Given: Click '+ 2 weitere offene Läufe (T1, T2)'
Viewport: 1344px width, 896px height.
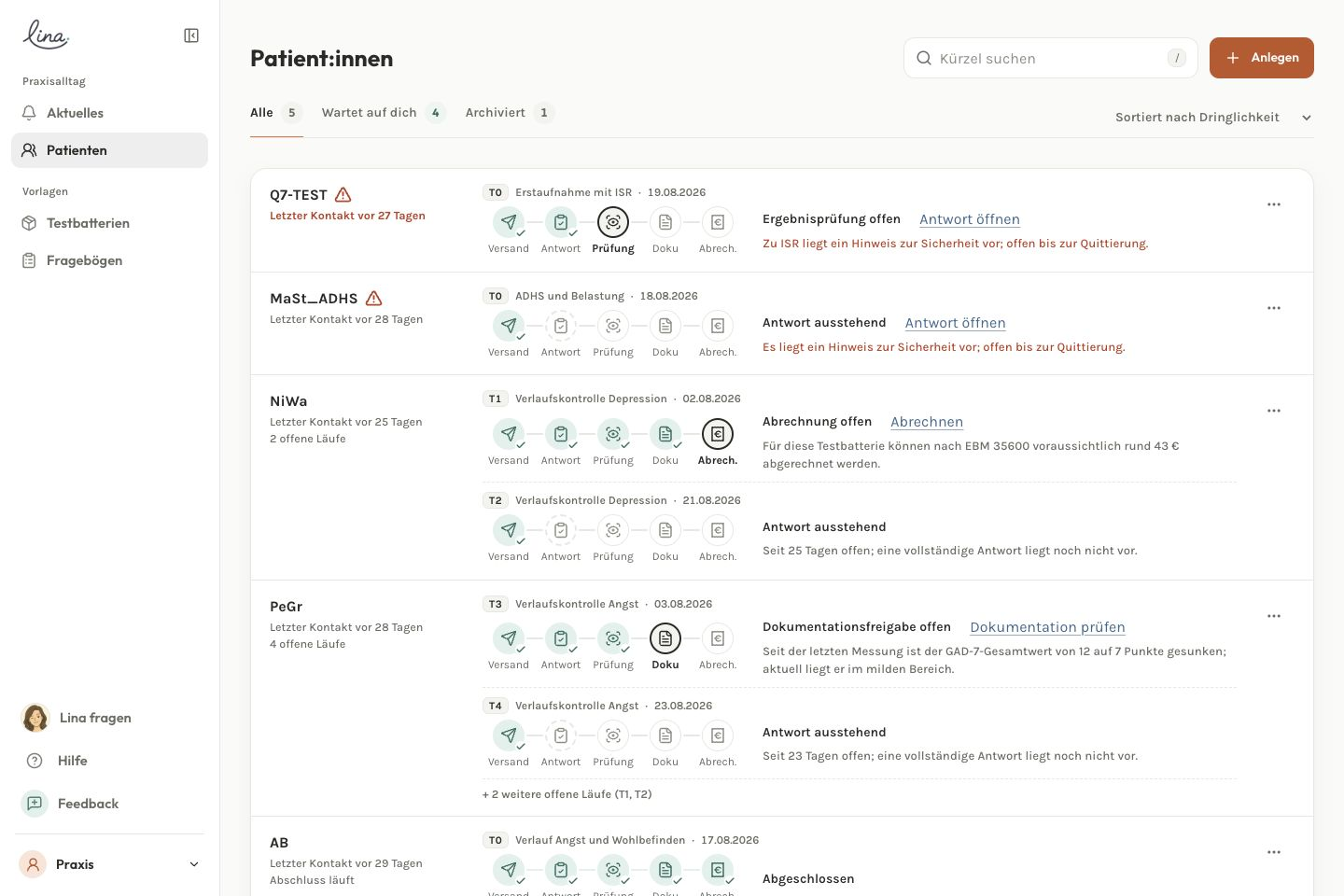Looking at the screenshot, I should point(567,794).
